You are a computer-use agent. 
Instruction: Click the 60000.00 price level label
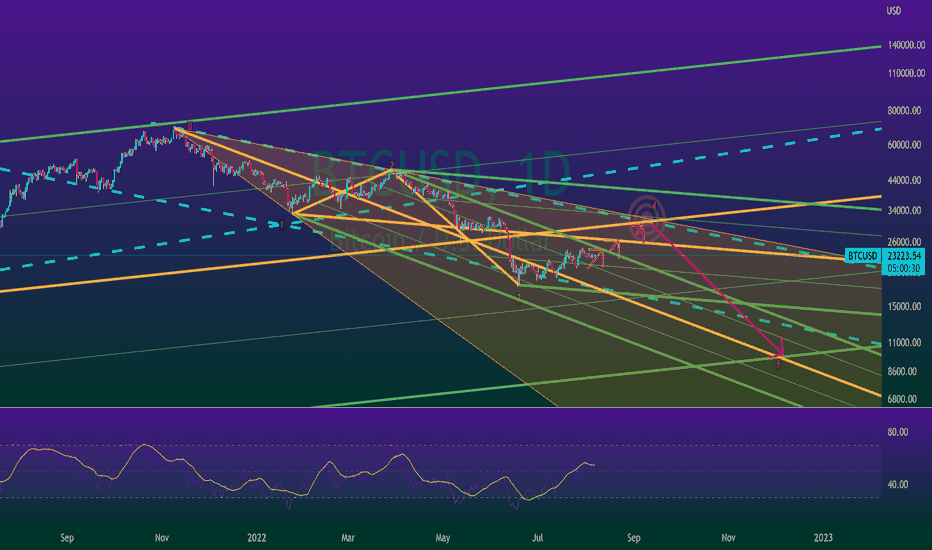tap(904, 145)
